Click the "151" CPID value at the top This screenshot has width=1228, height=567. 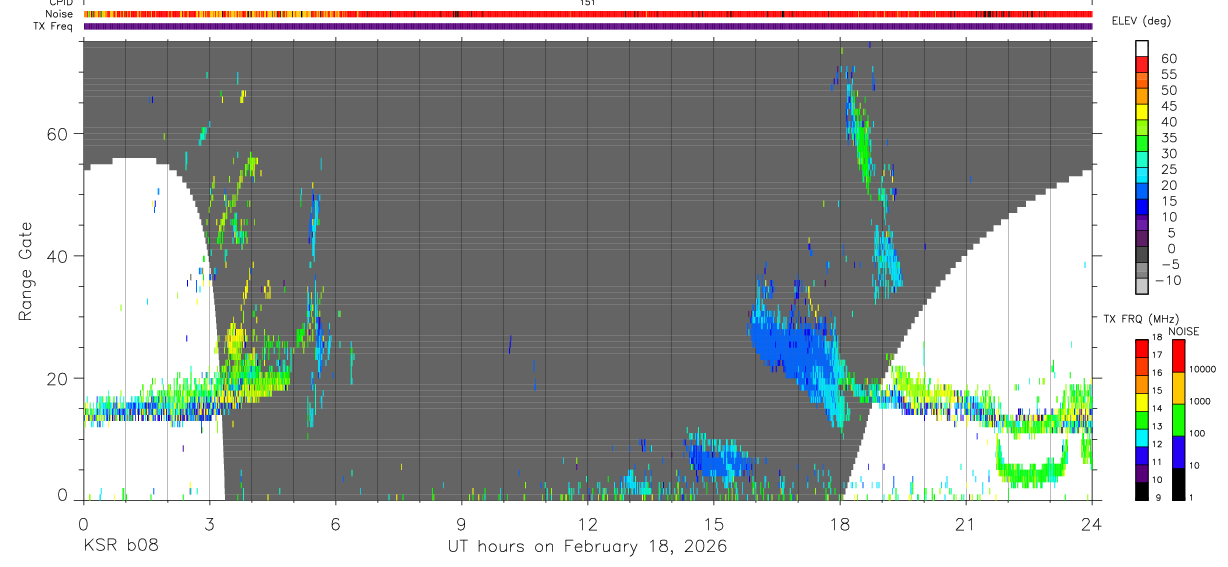point(588,3)
